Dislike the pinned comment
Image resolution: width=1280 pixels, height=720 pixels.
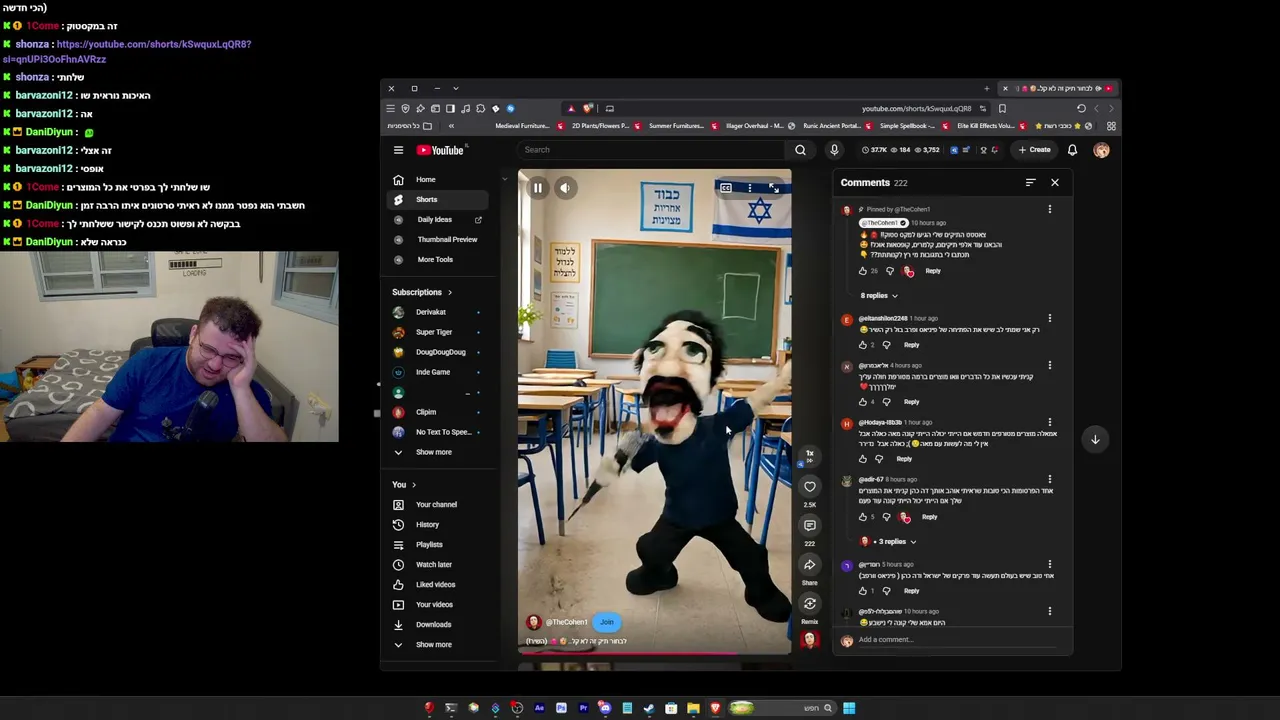coord(889,271)
